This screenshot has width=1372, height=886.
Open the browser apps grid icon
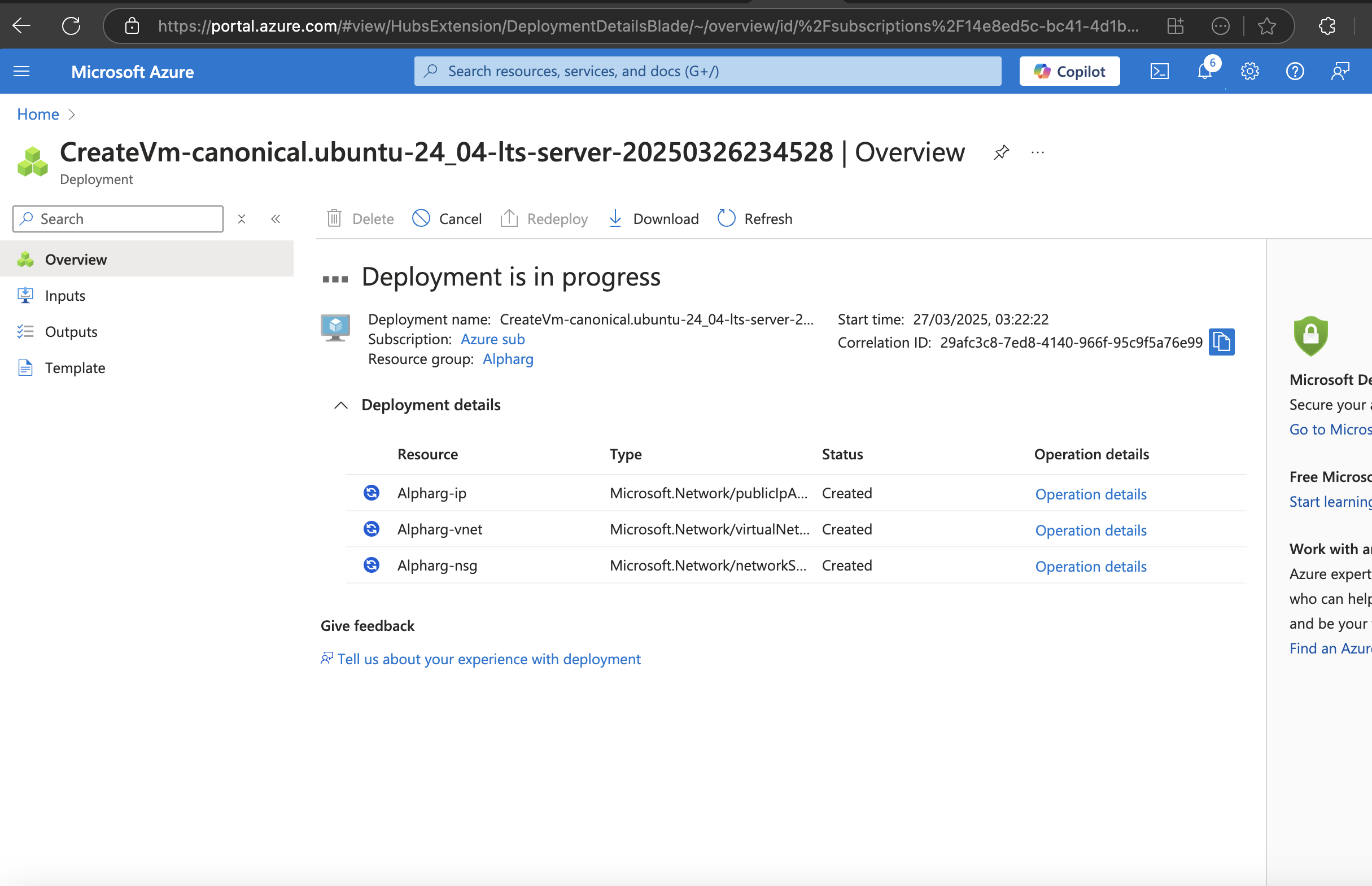pos(1176,26)
